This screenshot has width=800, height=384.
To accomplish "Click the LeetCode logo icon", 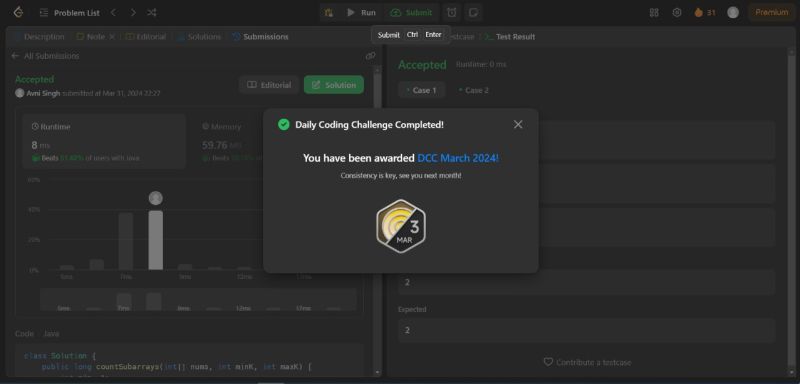I will 18,12.
